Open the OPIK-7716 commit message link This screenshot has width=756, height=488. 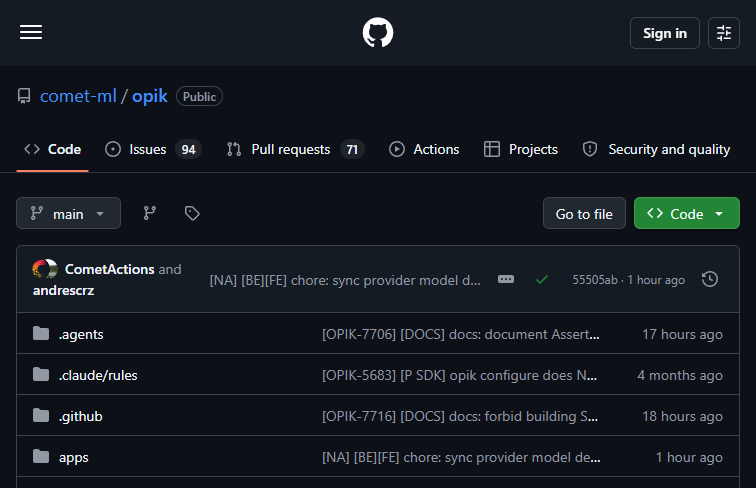[x=460, y=416]
